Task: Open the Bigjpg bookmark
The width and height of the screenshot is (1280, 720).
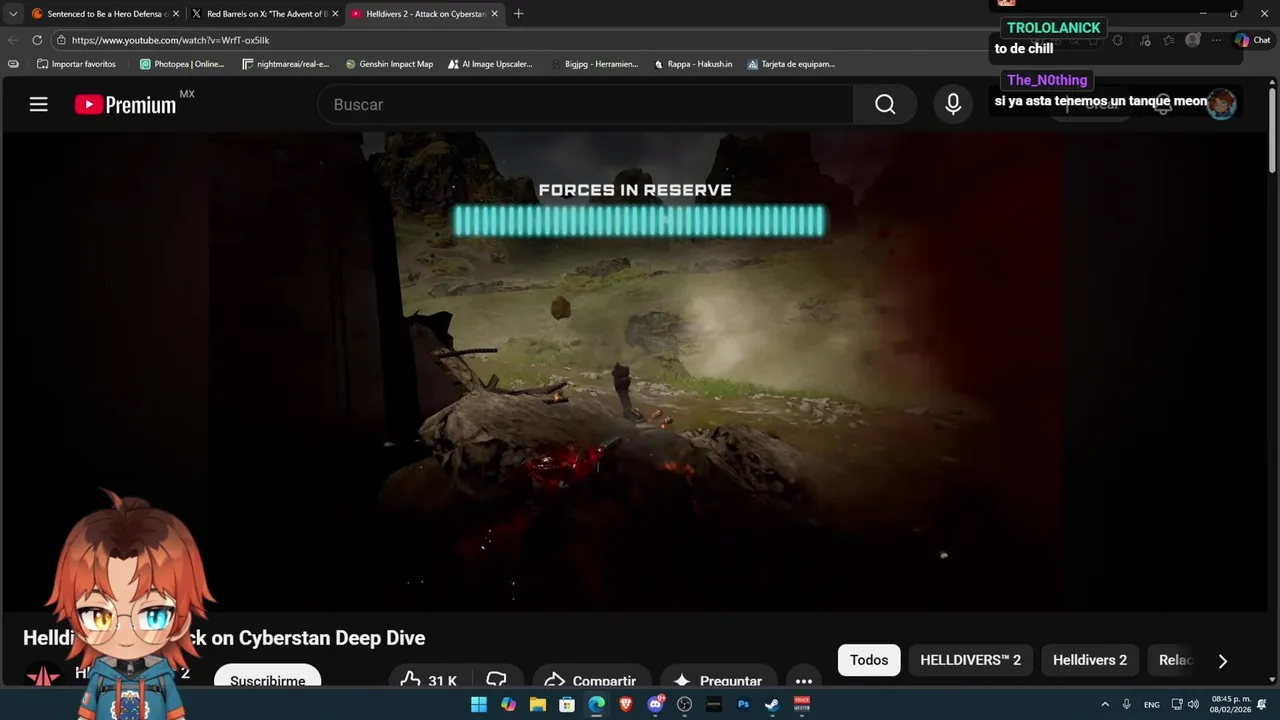Action: pyautogui.click(x=595, y=64)
